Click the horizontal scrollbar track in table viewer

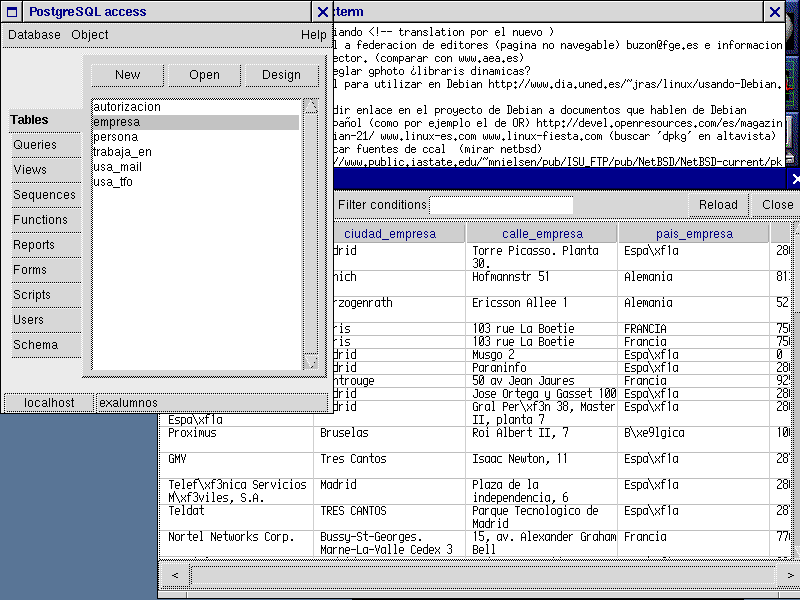pyautogui.click(x=483, y=576)
